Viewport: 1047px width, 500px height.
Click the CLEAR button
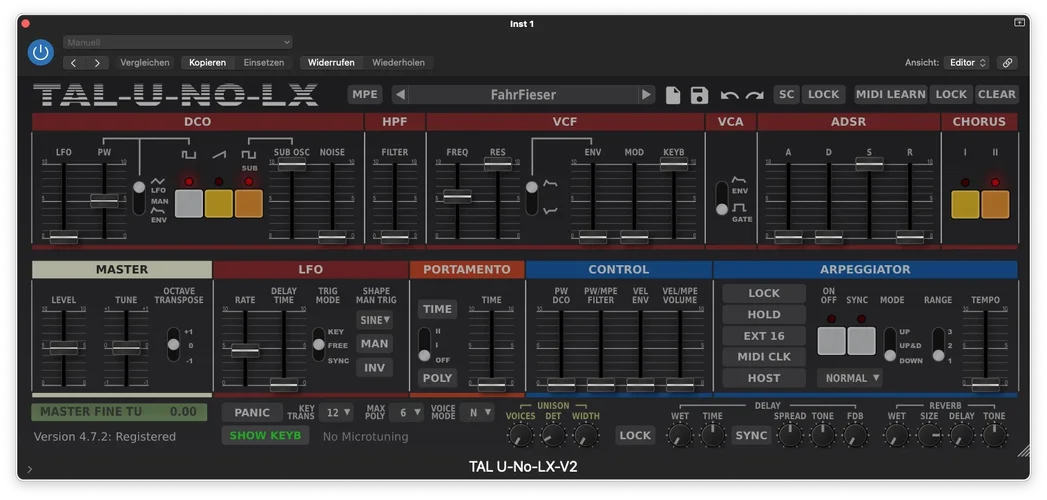tap(996, 95)
